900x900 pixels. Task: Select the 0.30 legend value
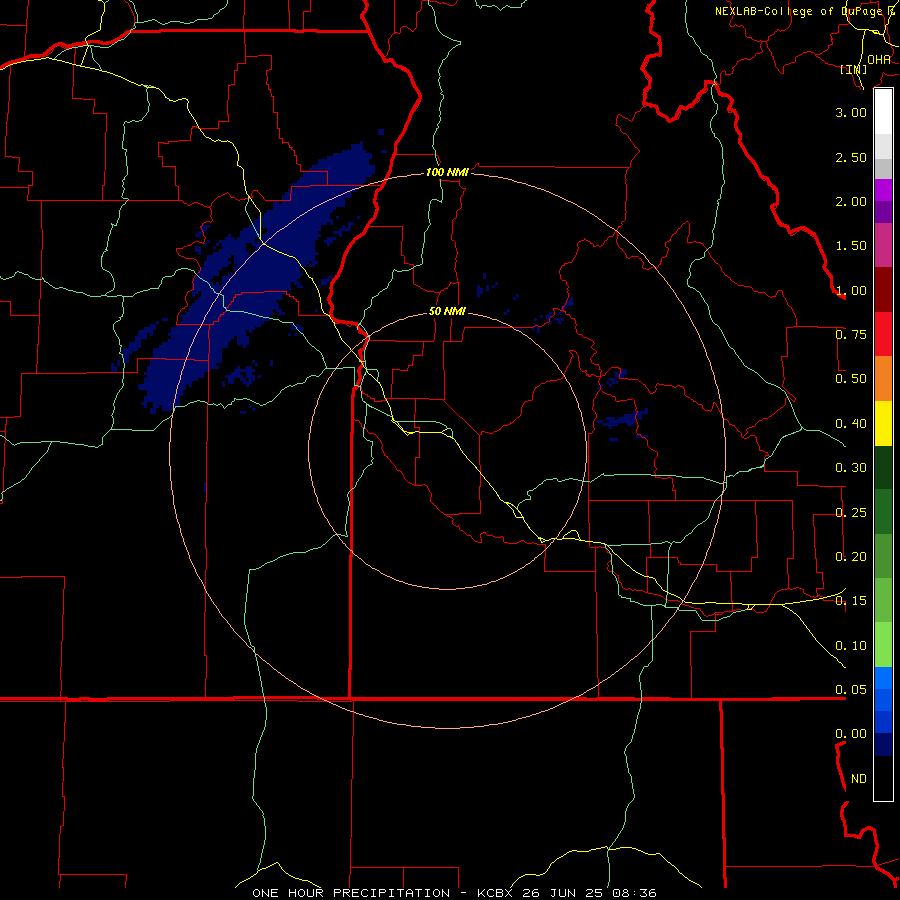point(851,468)
